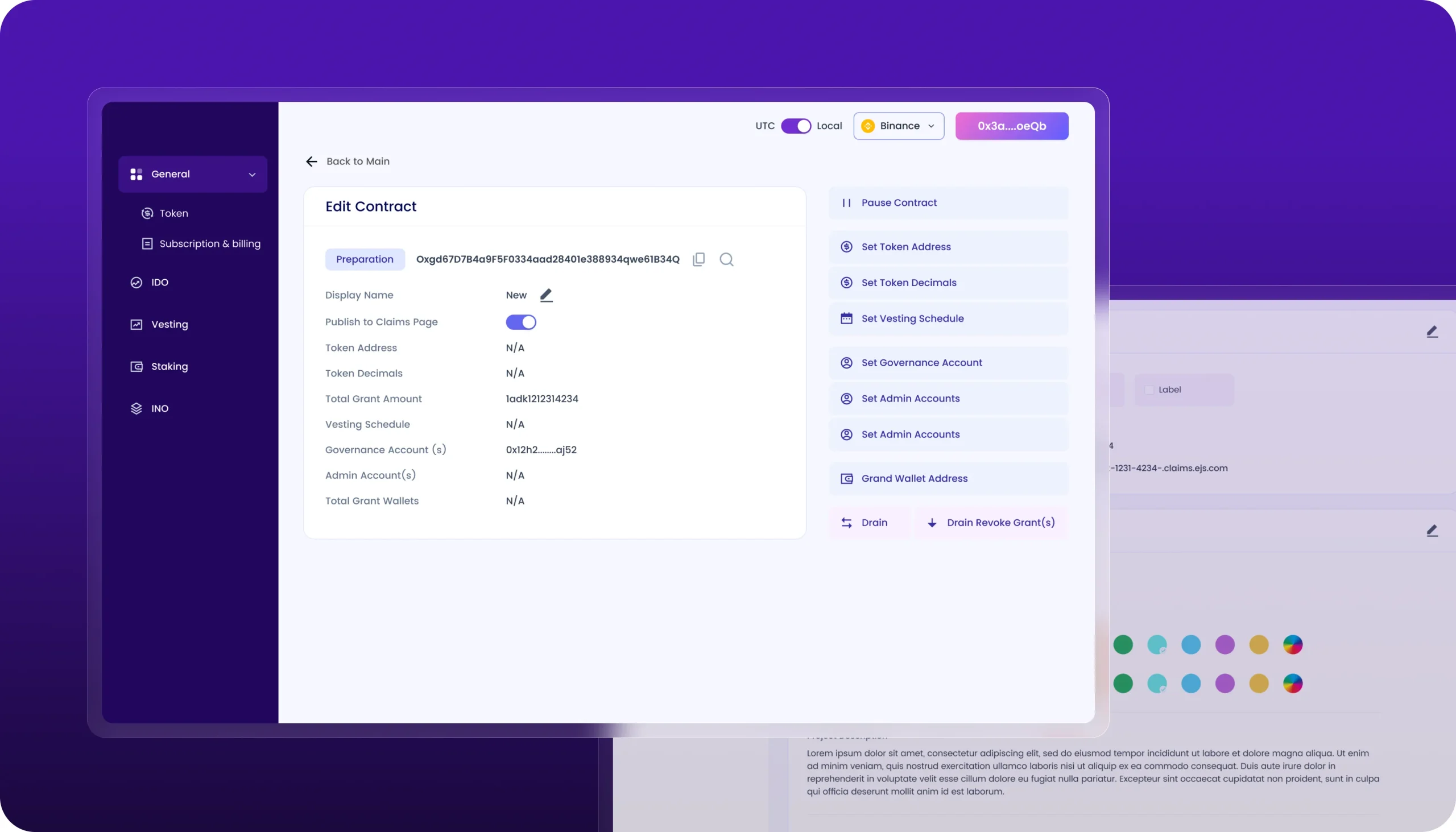Click Set Governance Account option
This screenshot has height=832, width=1456.
tap(921, 363)
